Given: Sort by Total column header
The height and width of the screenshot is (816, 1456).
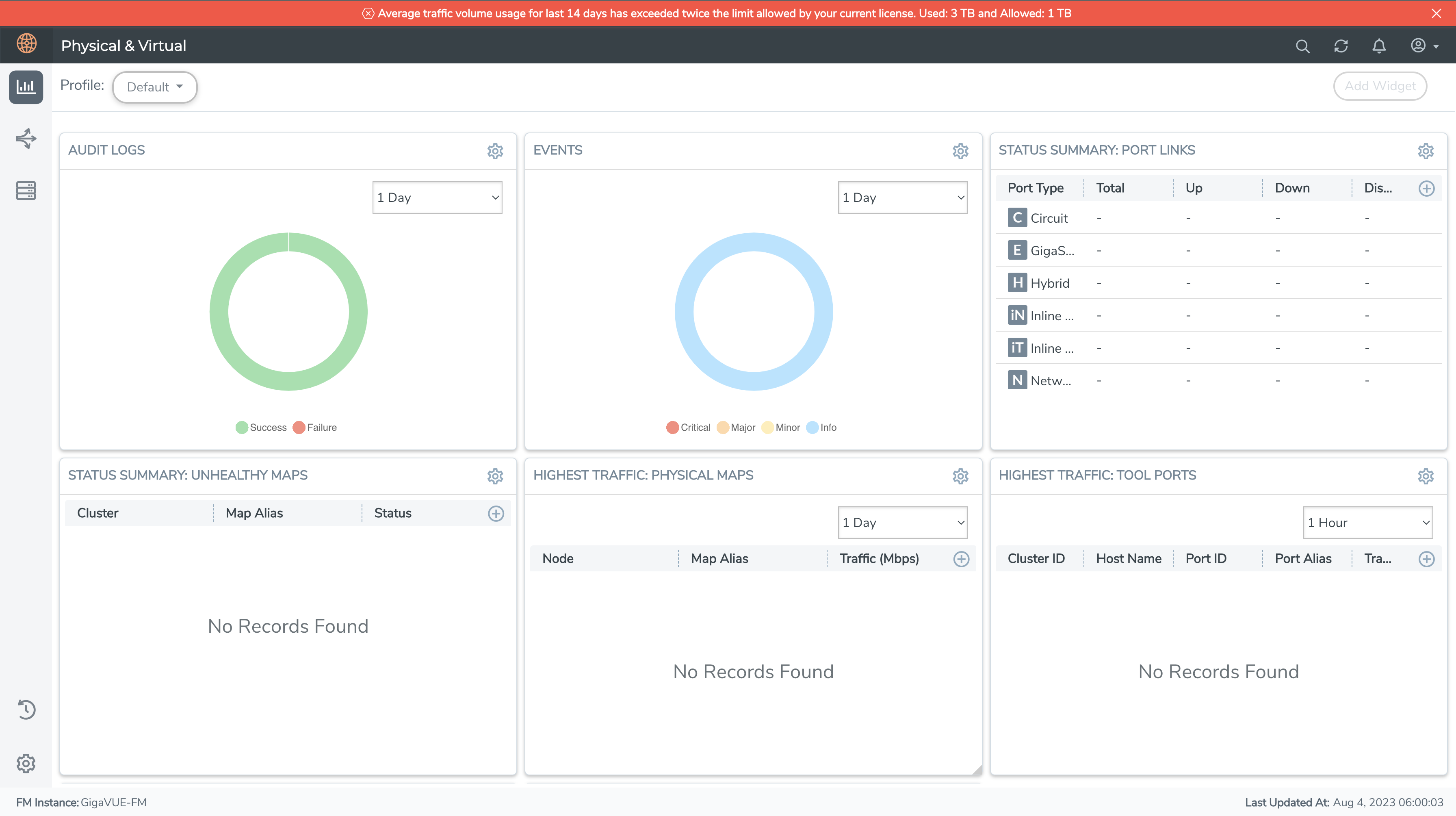Looking at the screenshot, I should tap(1110, 188).
